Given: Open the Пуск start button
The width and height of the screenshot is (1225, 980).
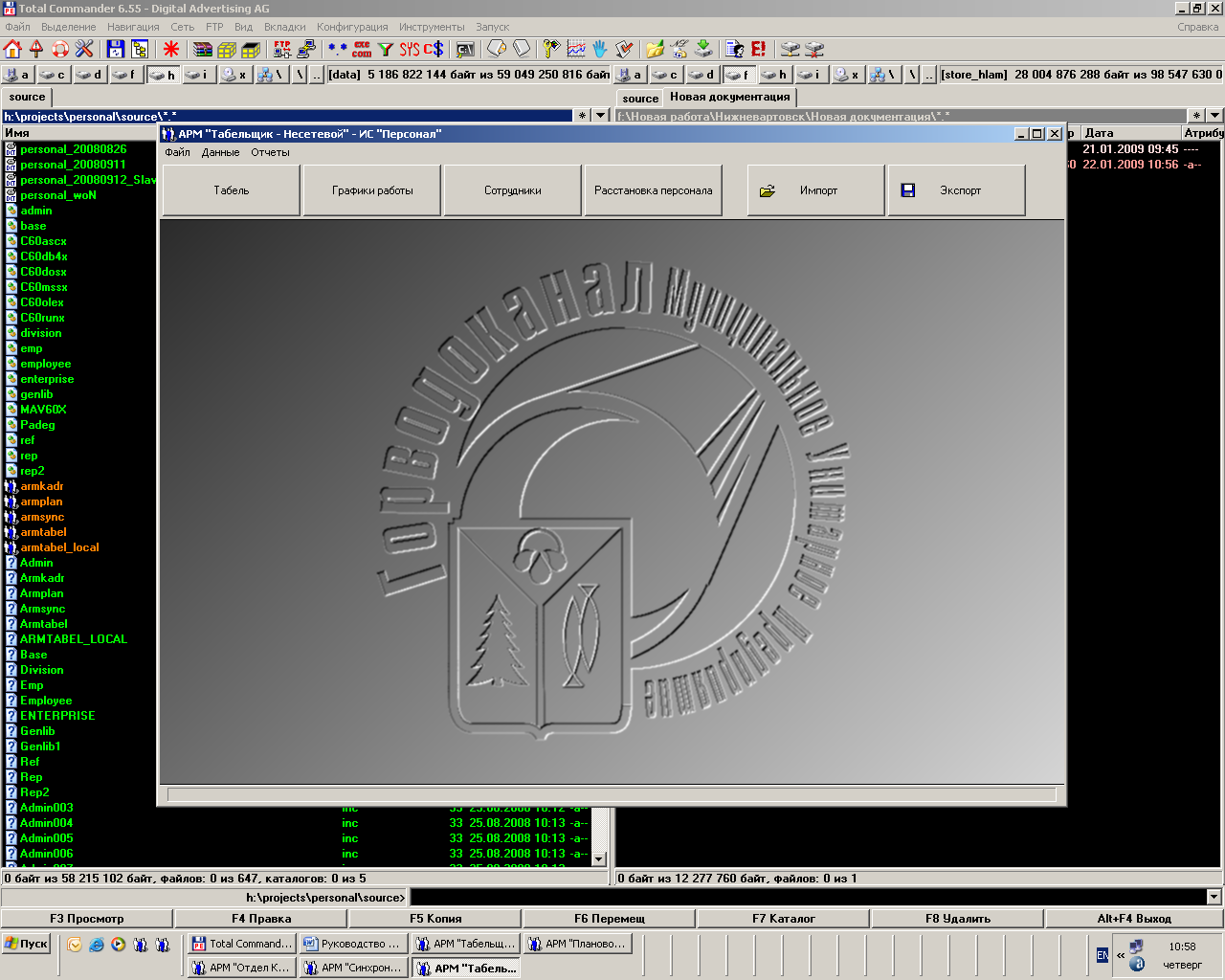Looking at the screenshot, I should click(26, 944).
